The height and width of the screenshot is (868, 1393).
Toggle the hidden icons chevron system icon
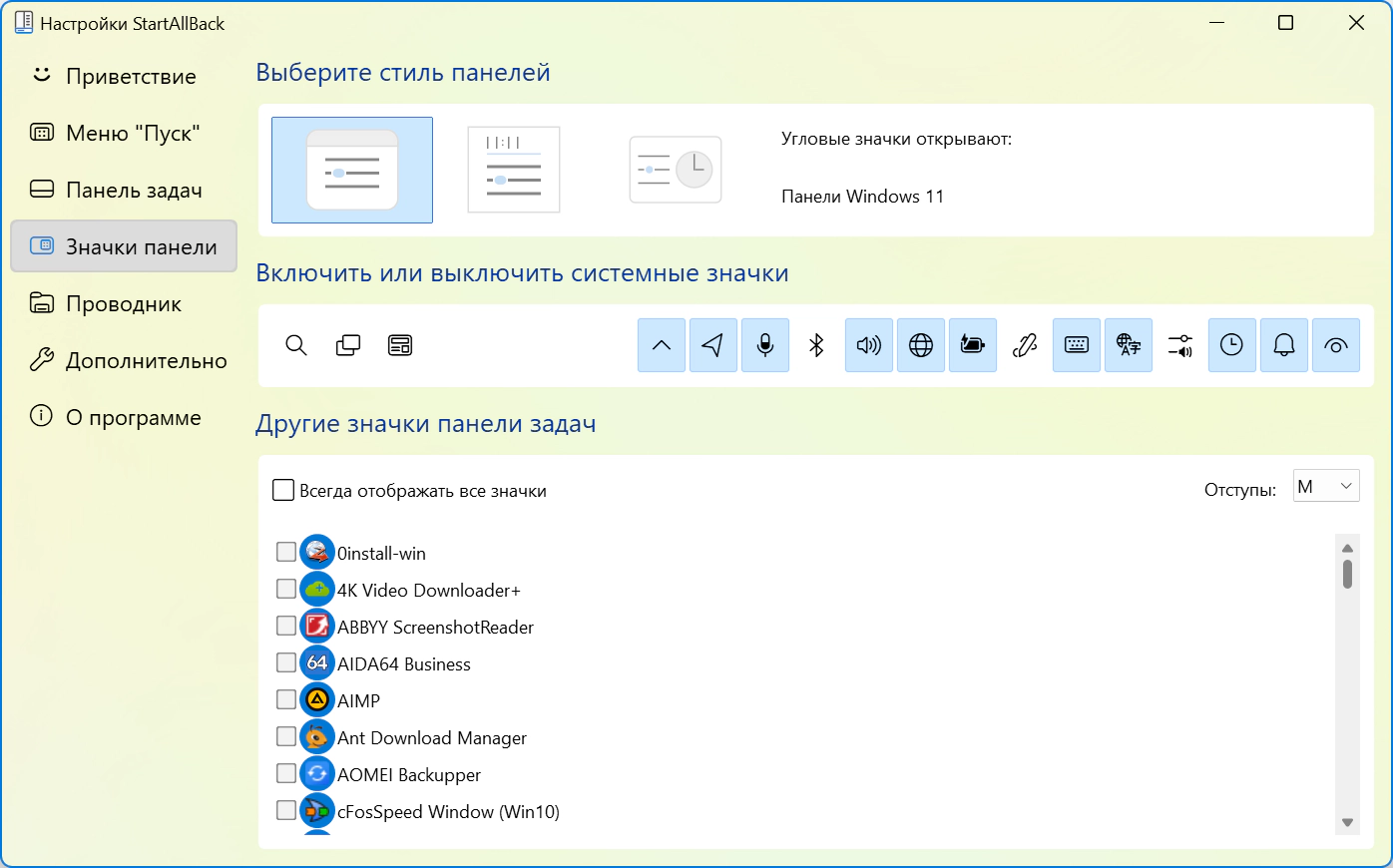click(x=662, y=345)
